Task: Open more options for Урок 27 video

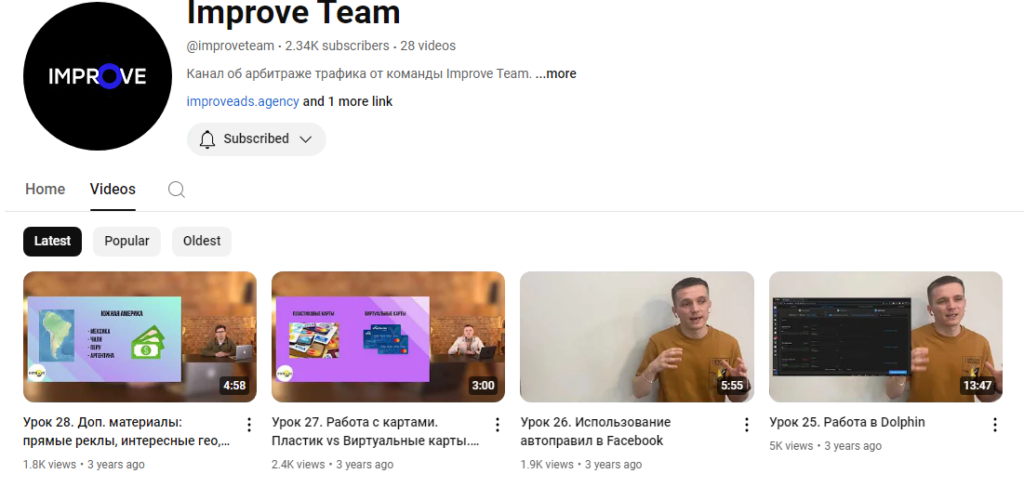Action: coord(497,425)
